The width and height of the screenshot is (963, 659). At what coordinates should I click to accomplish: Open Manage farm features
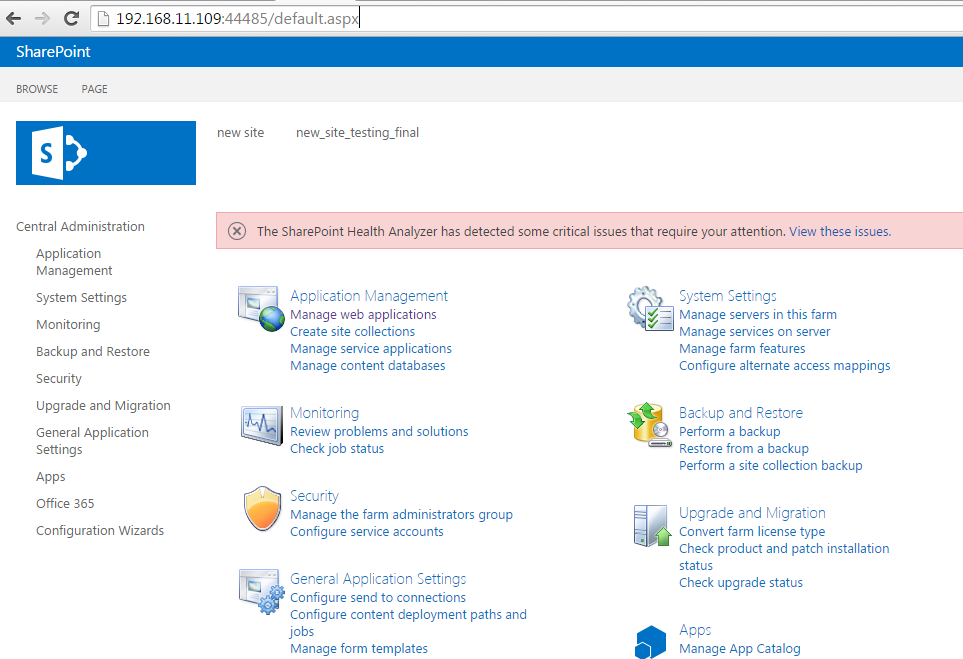click(742, 349)
